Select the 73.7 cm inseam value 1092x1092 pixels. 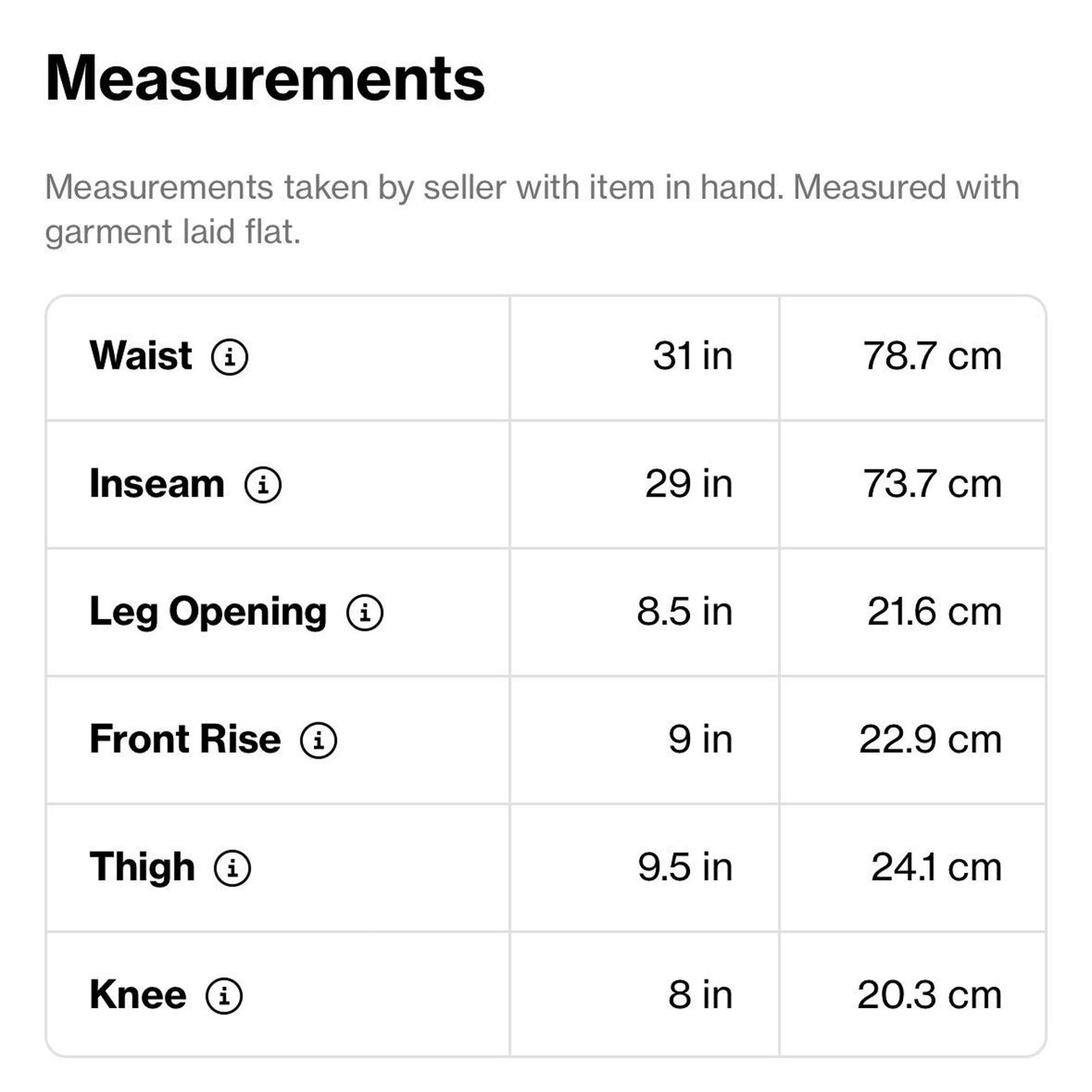coord(932,484)
